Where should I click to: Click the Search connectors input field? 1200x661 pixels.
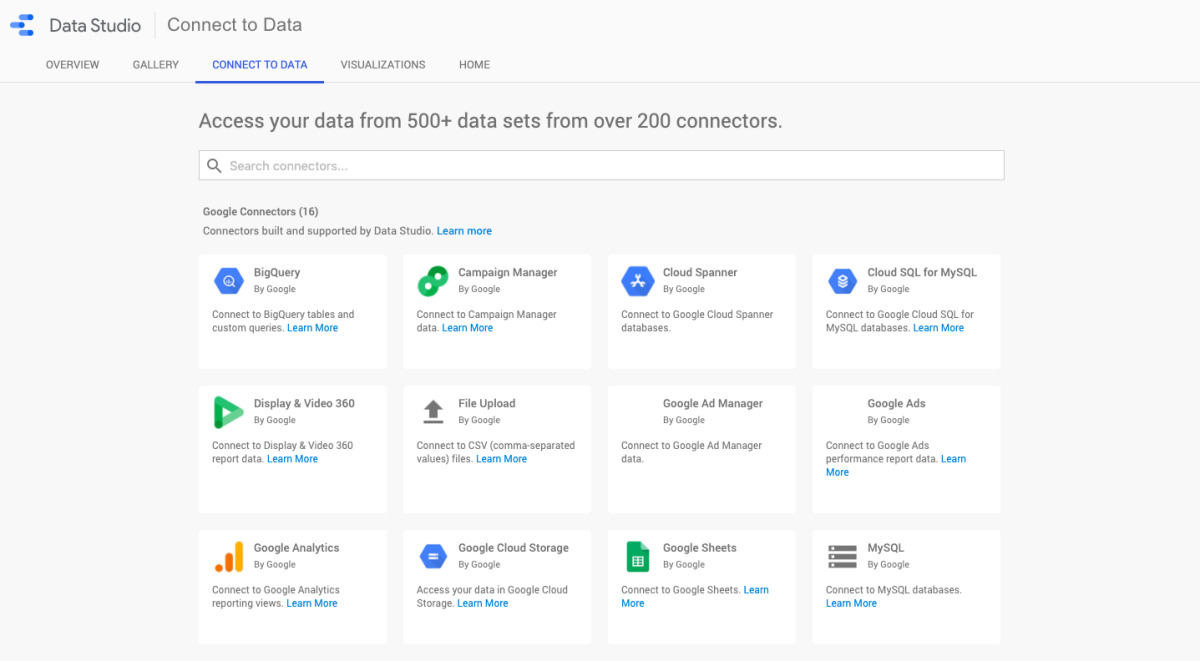[x=601, y=166]
